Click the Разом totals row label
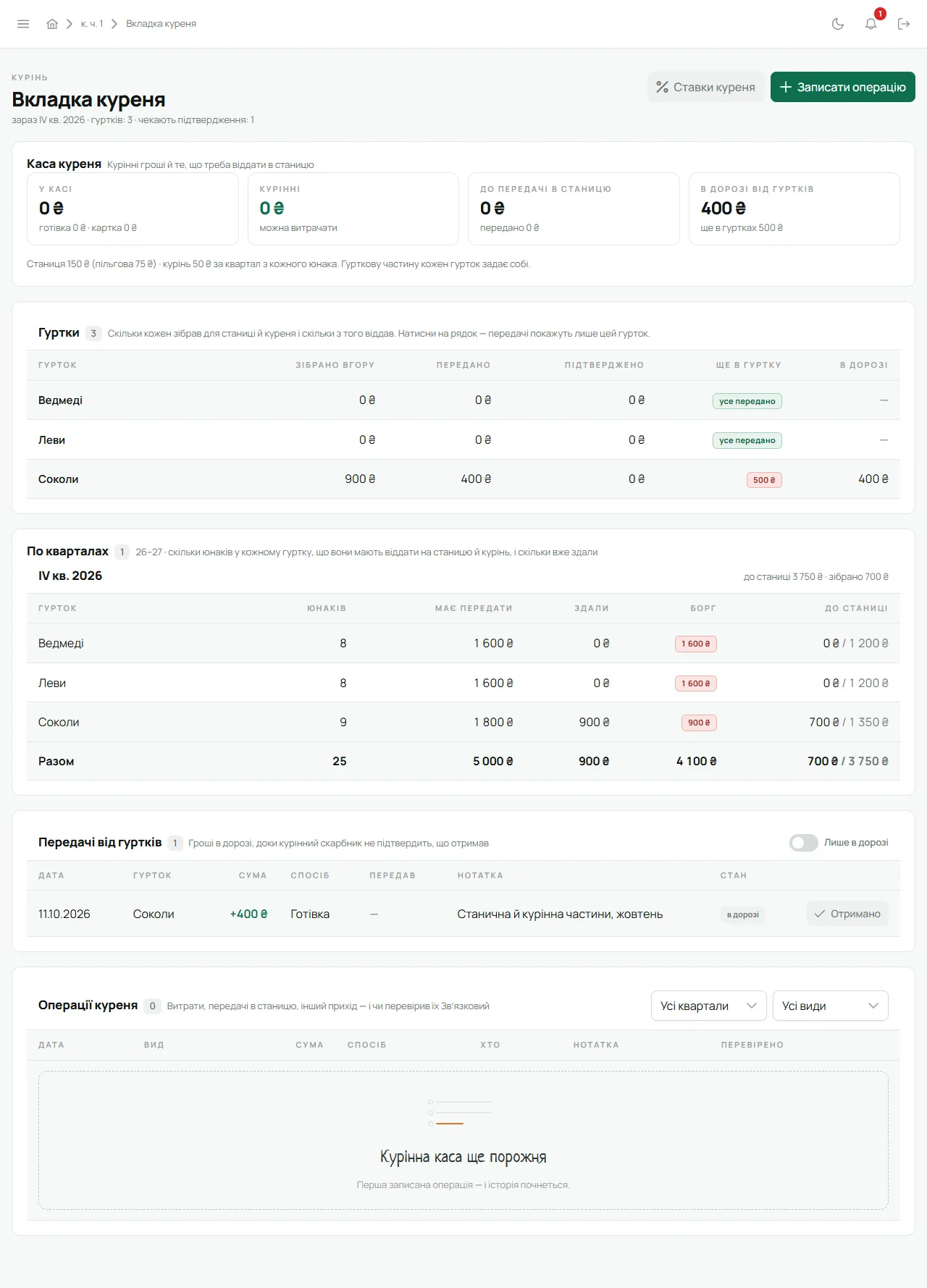927x1288 pixels. (x=56, y=761)
